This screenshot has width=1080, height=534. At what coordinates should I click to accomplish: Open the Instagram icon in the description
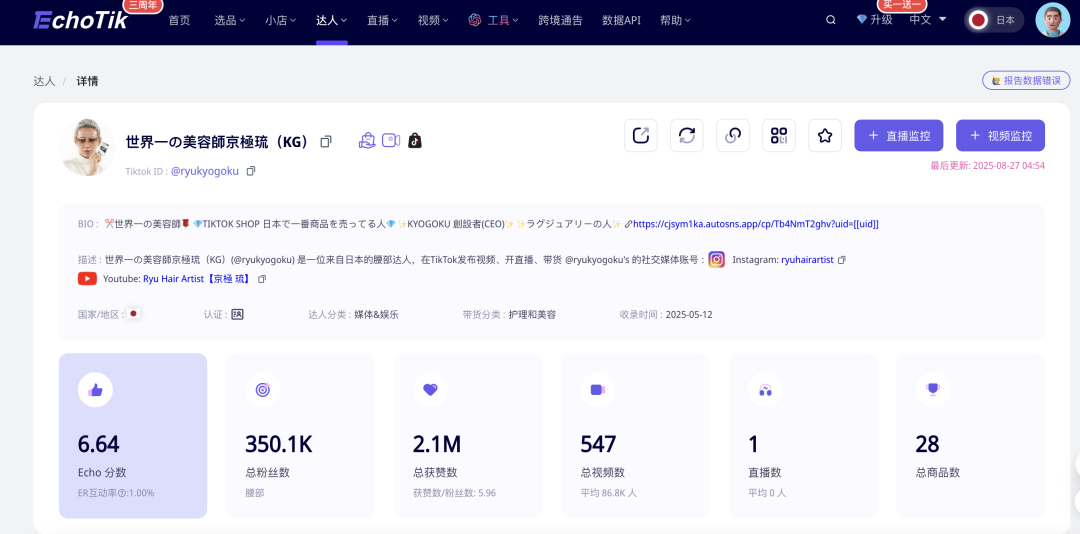[716, 260]
